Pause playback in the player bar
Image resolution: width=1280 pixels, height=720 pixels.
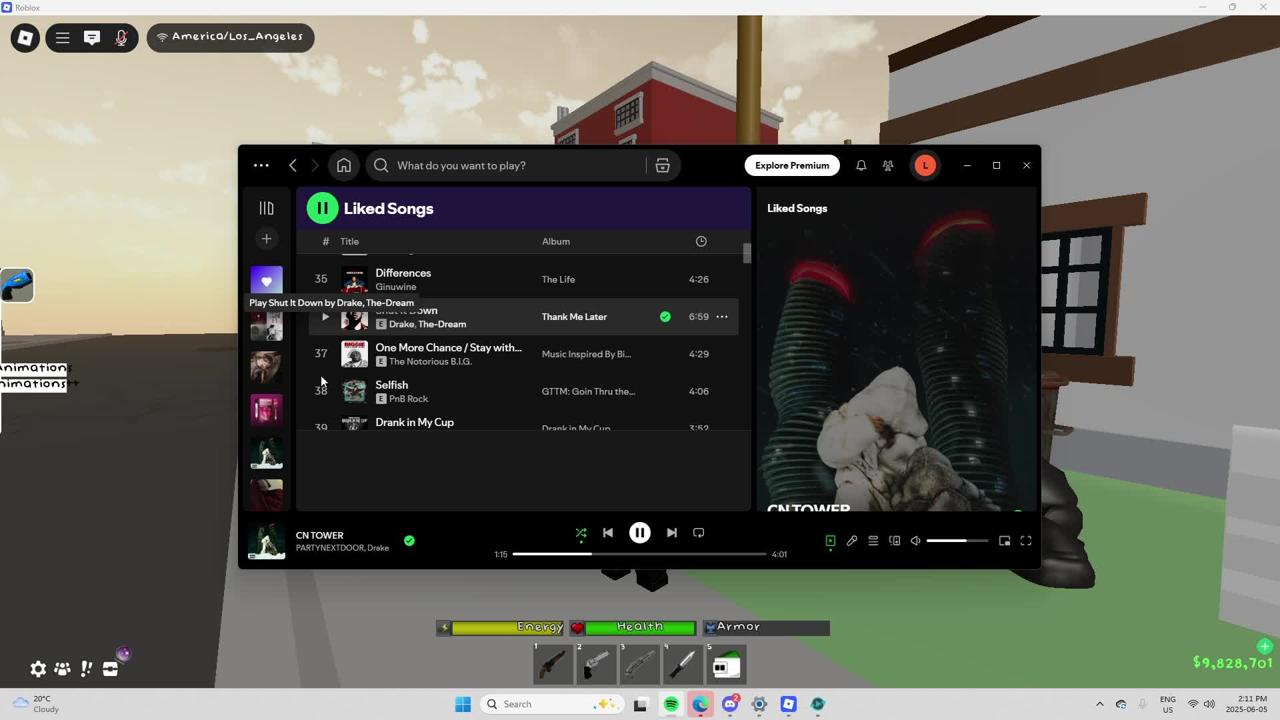[640, 533]
